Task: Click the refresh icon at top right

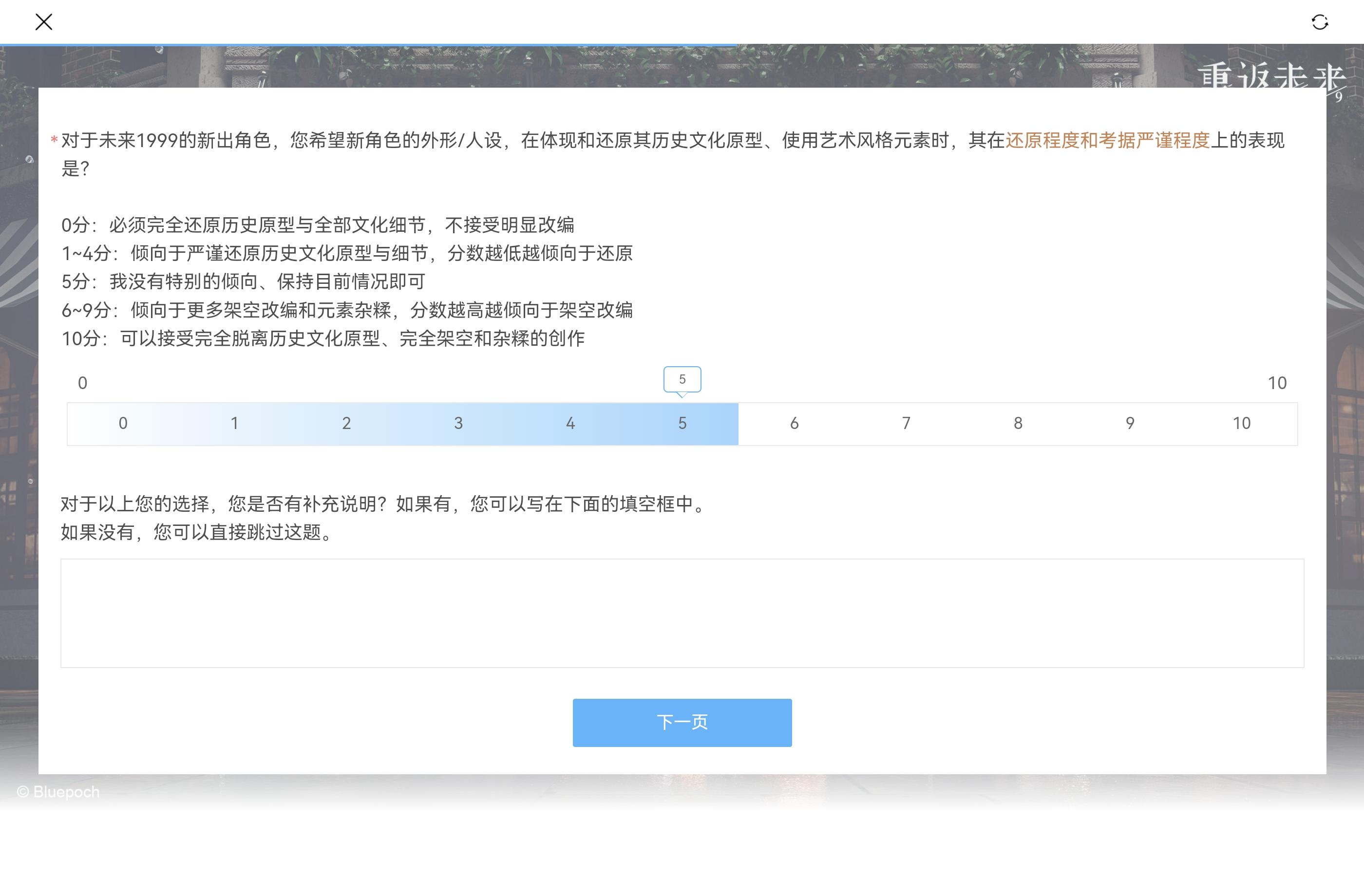Action: coord(1319,22)
